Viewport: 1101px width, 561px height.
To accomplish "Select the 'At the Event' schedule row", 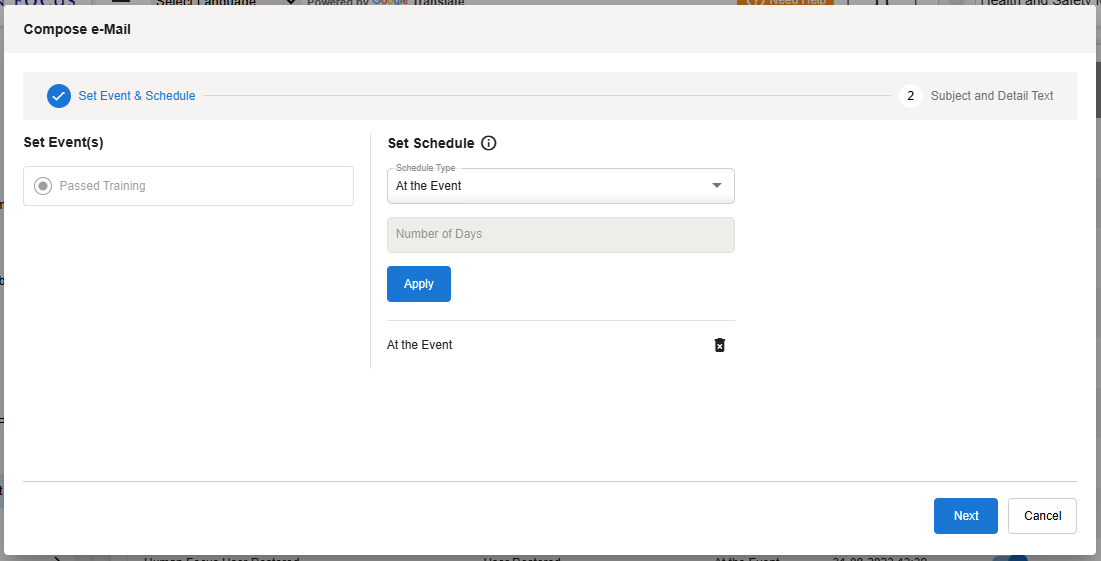I will point(420,345).
